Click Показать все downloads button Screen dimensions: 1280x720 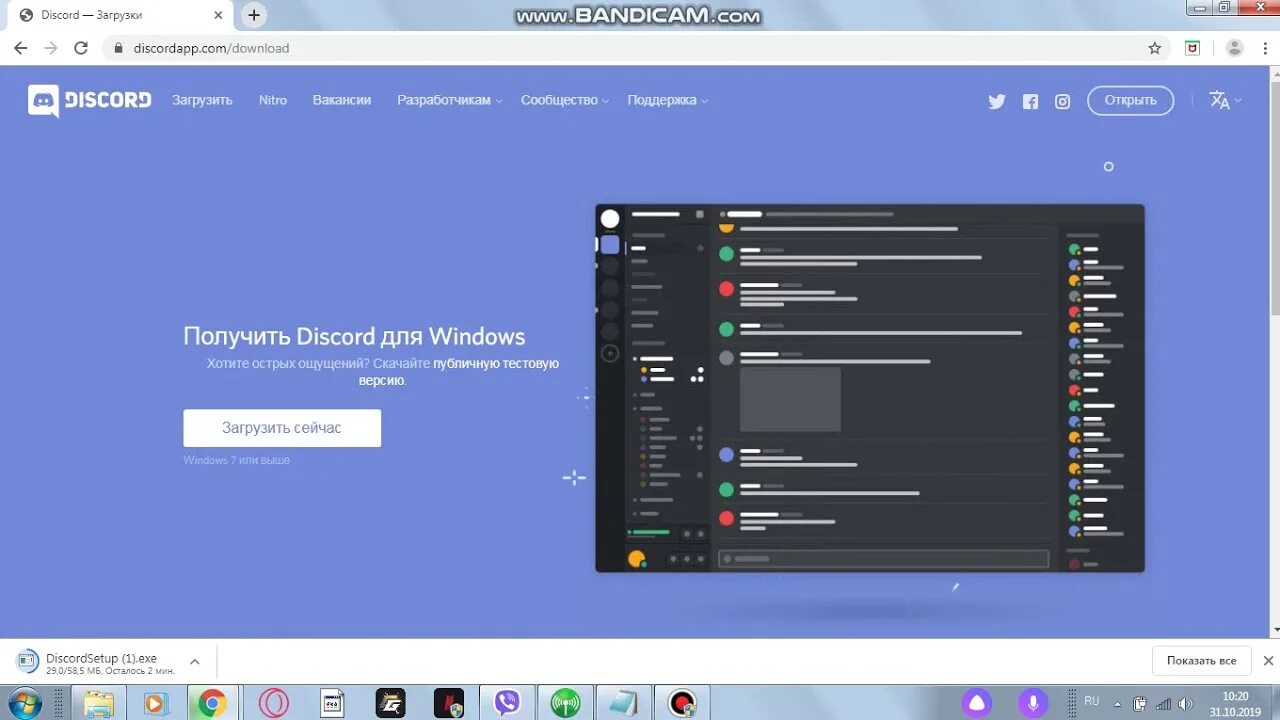tap(1201, 661)
